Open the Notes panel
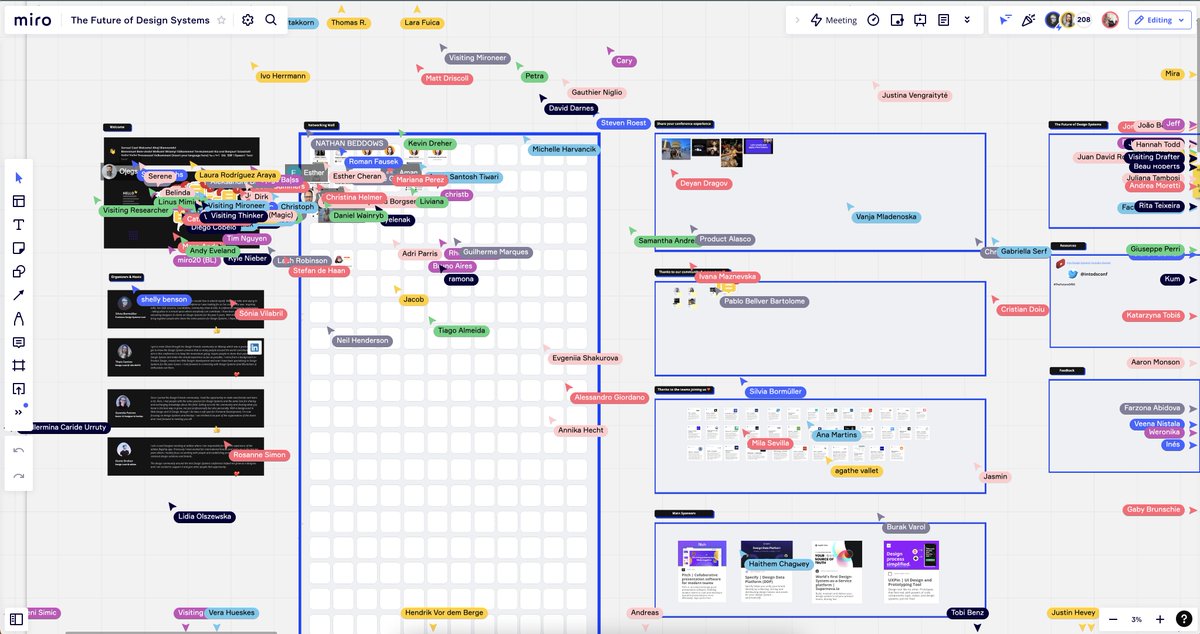The image size is (1200, 634). [943, 20]
